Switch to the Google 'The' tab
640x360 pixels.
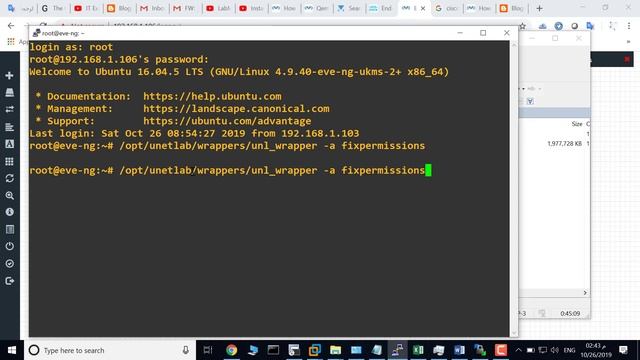[53, 8]
